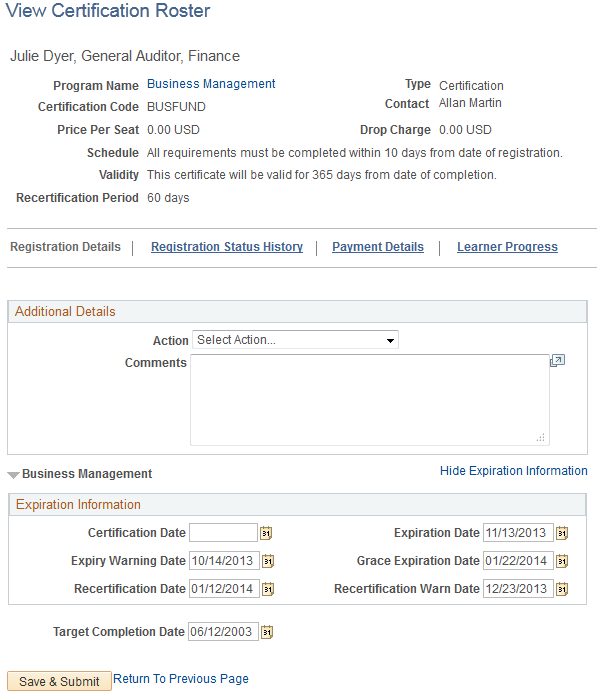
Task: Switch to Payment Details tab
Action: pyautogui.click(x=378, y=247)
